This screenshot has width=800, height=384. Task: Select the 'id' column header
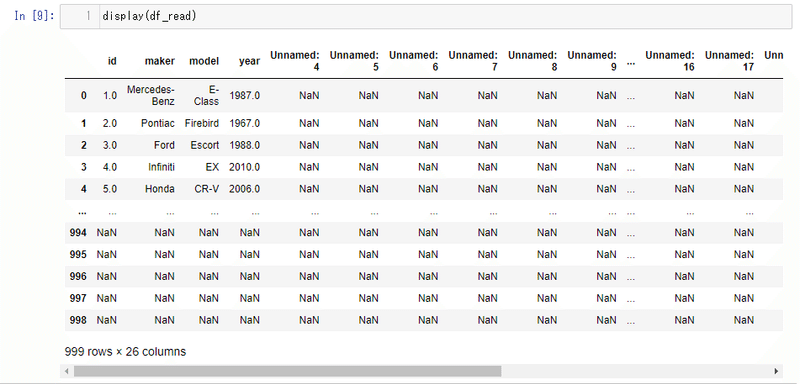coord(112,61)
